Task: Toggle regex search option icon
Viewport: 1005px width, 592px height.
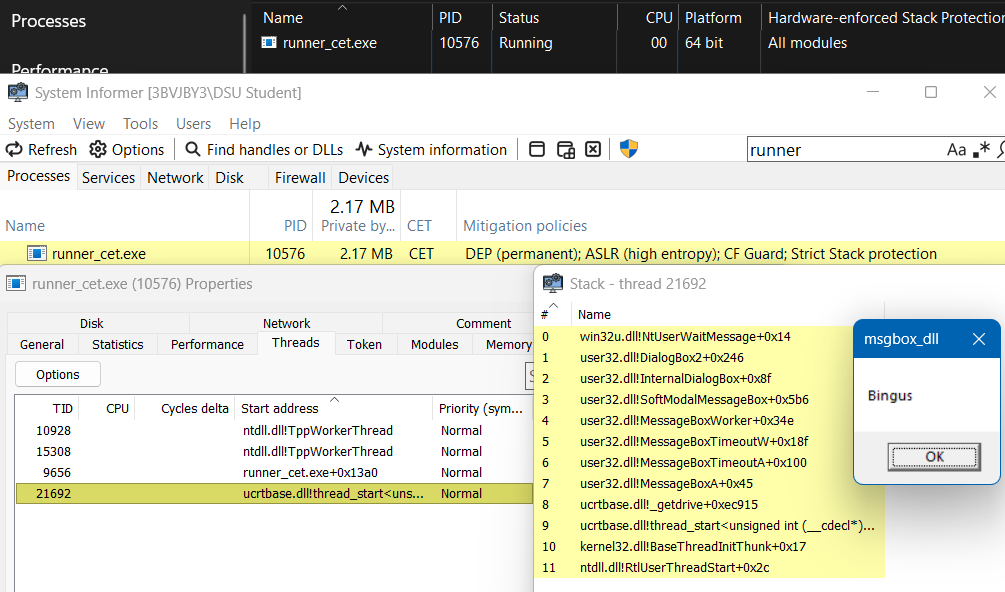Action: (981, 149)
